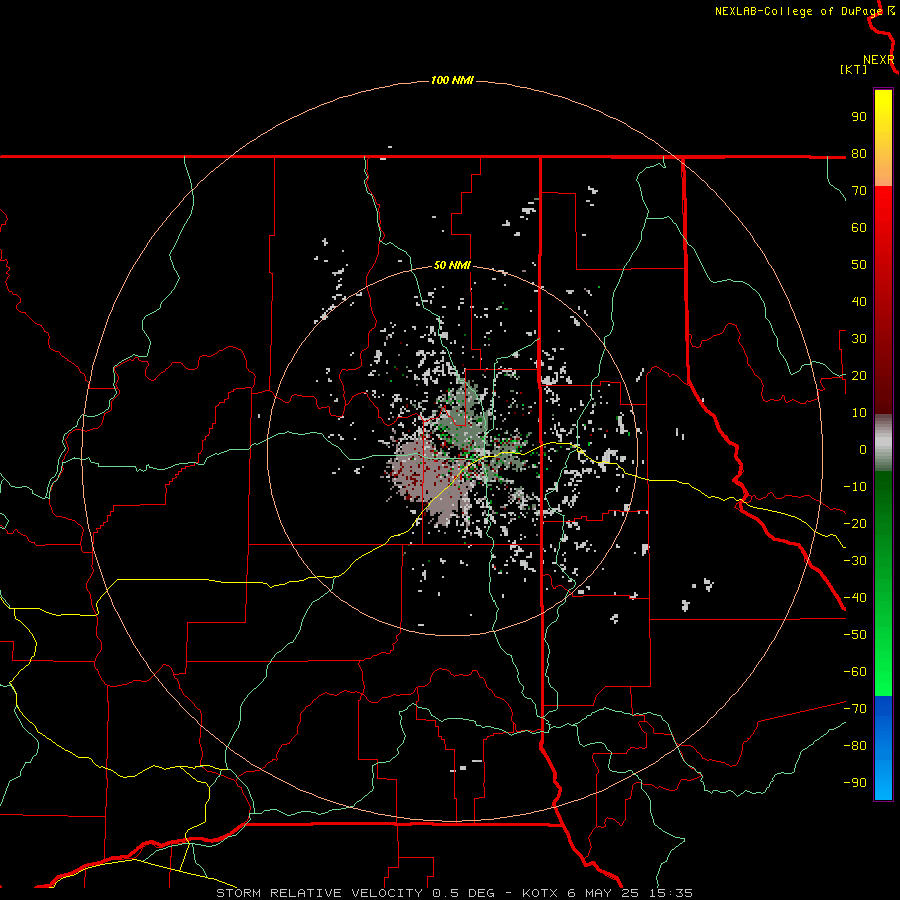The height and width of the screenshot is (900, 900).
Task: Click the NEXR text in top-right corner
Action: (x=879, y=60)
